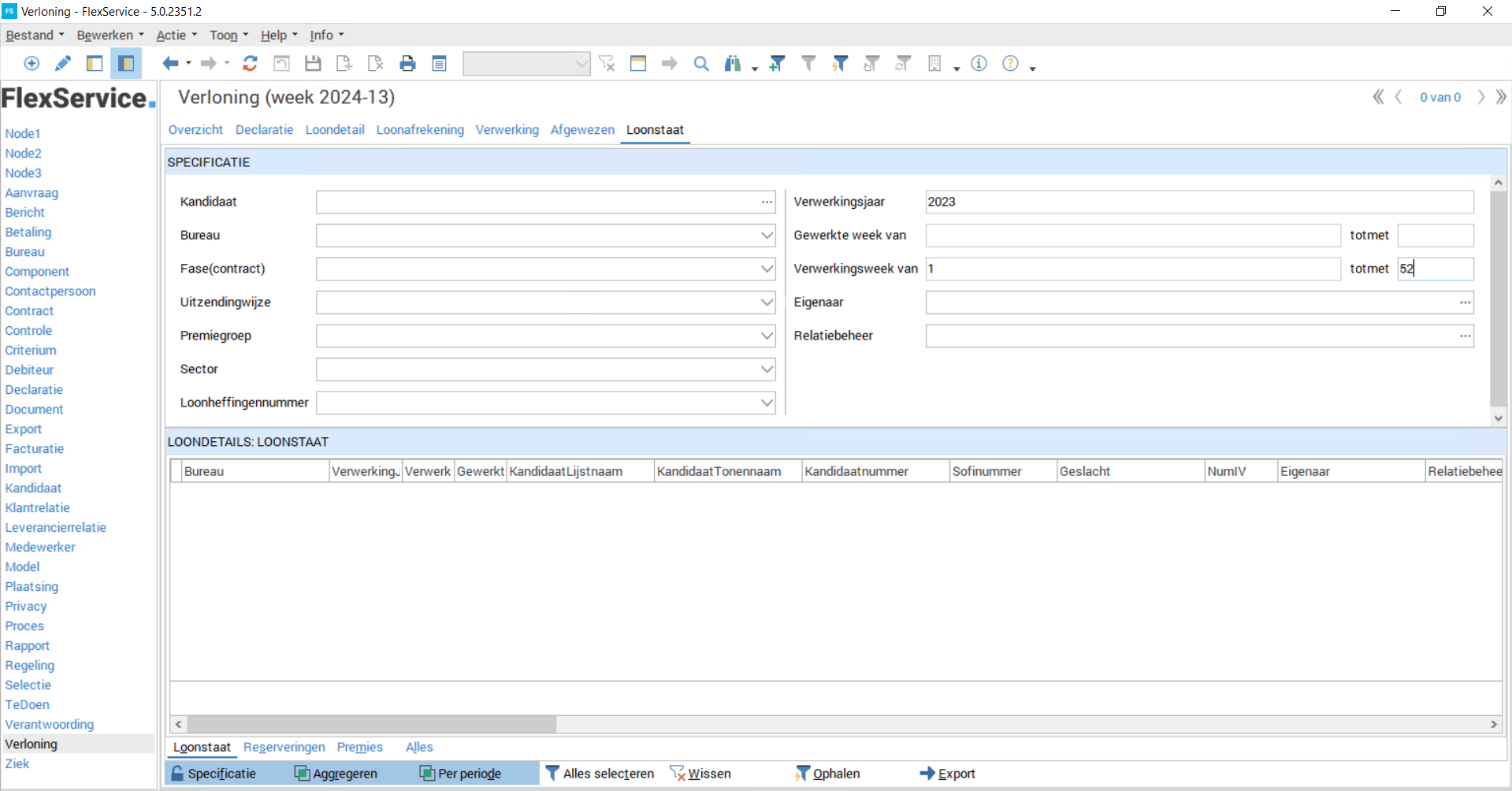
Task: Click the blue back arrow icon
Action: point(169,64)
